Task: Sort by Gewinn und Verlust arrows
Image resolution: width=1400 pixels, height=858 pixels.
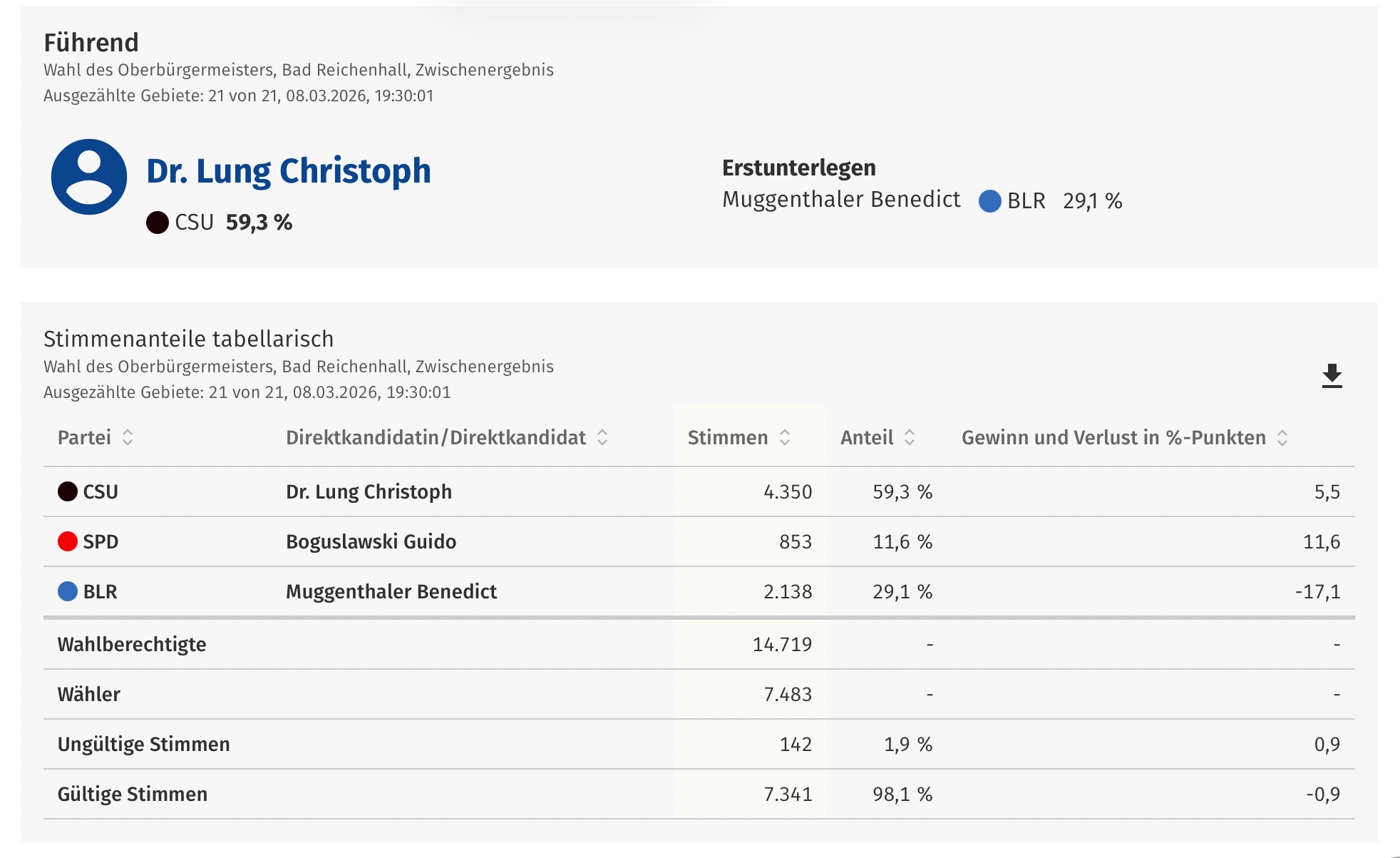Action: 1282,437
